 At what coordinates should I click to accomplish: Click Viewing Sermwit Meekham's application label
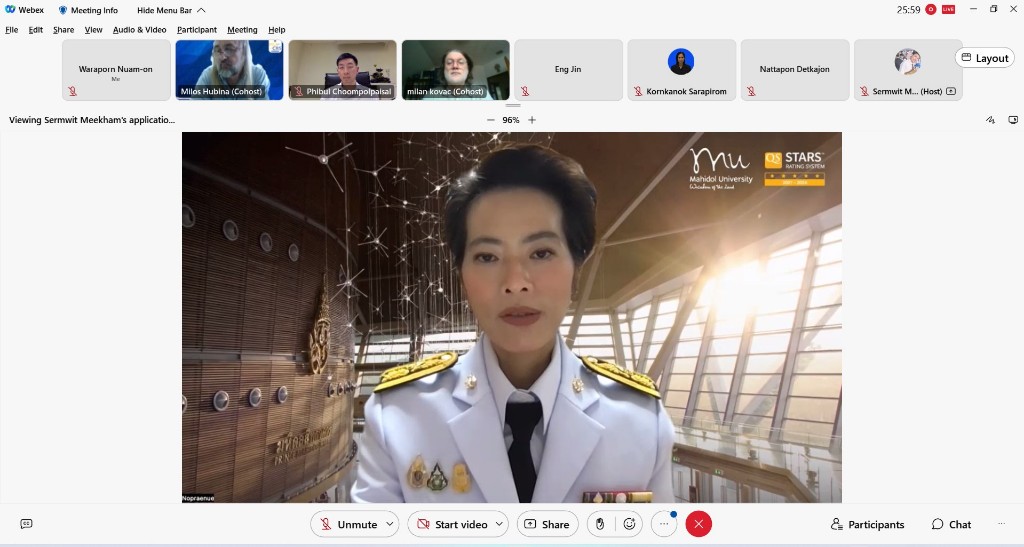click(x=92, y=120)
